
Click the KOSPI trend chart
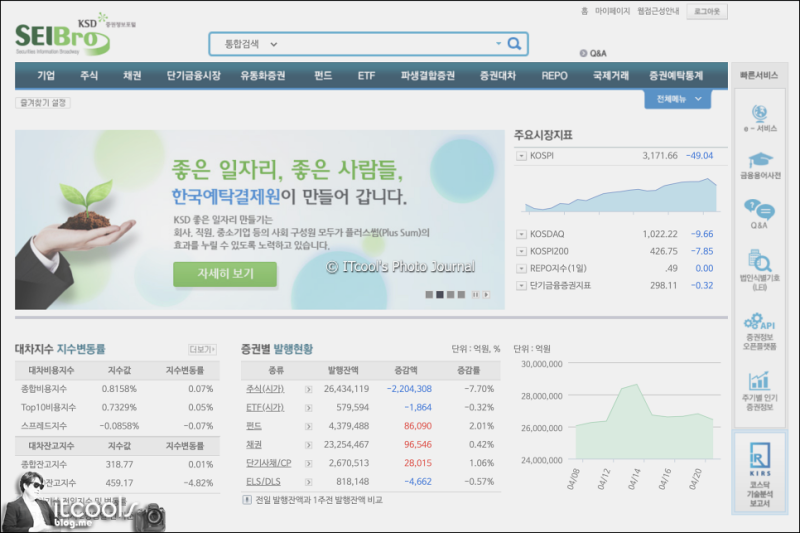(620, 194)
